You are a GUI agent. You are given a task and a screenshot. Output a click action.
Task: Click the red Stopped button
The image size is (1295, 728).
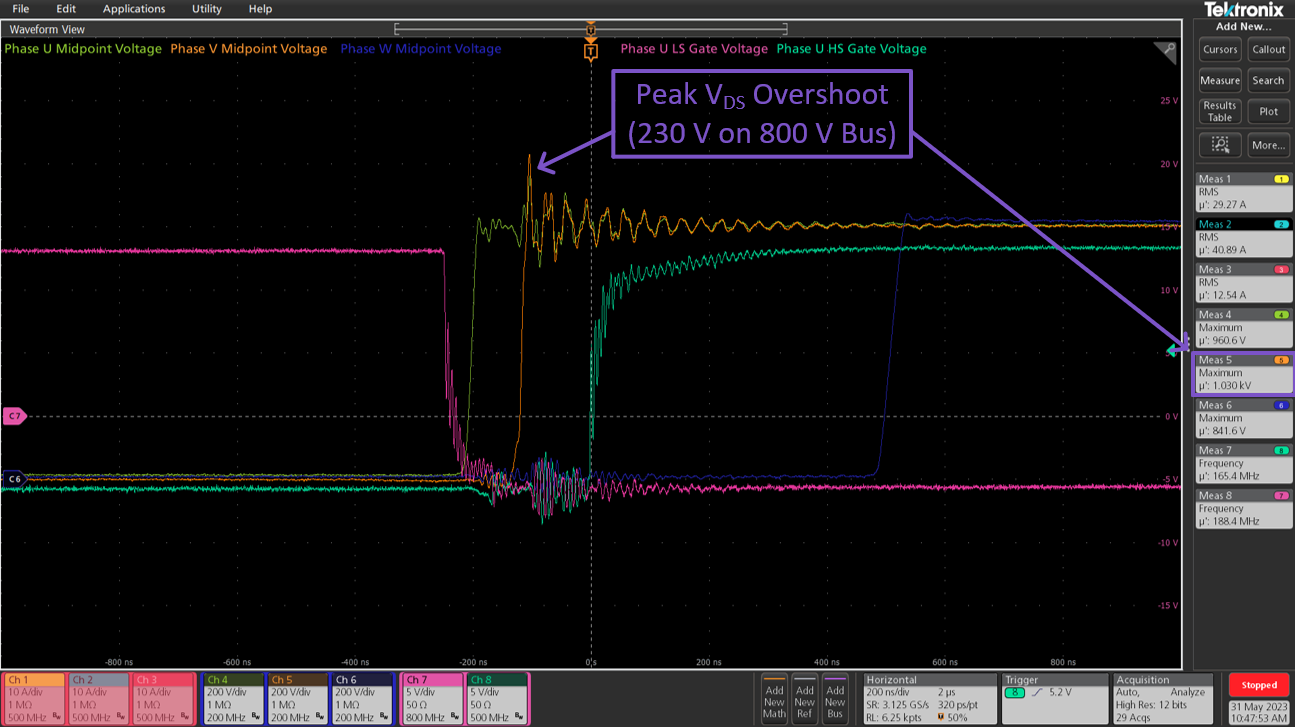[x=1259, y=685]
